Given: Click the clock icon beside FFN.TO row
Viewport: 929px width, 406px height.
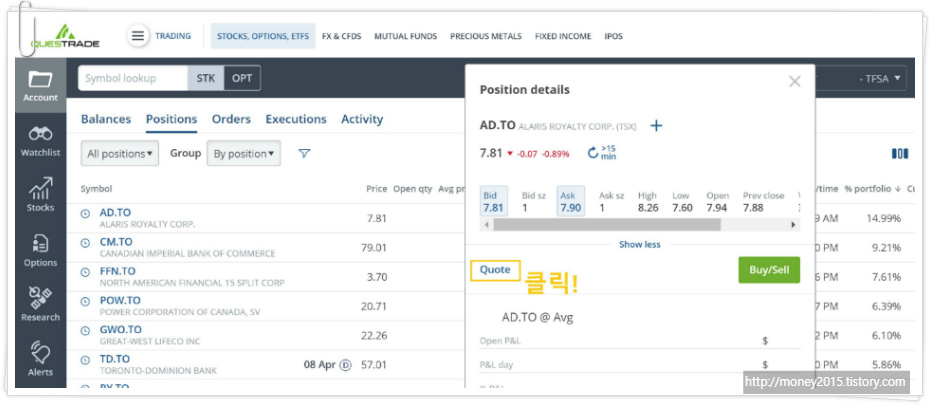Looking at the screenshot, I should coord(85,272).
